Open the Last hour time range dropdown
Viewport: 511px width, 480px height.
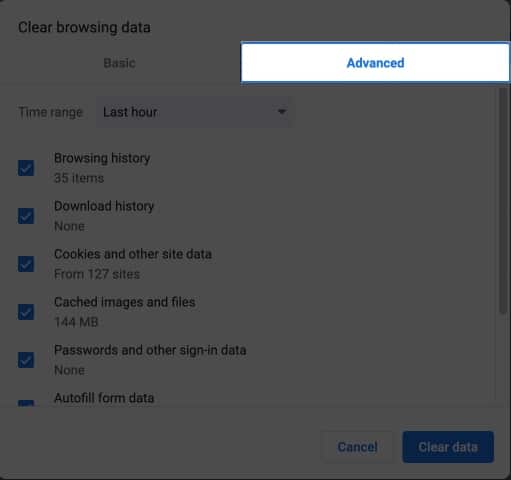coord(195,112)
